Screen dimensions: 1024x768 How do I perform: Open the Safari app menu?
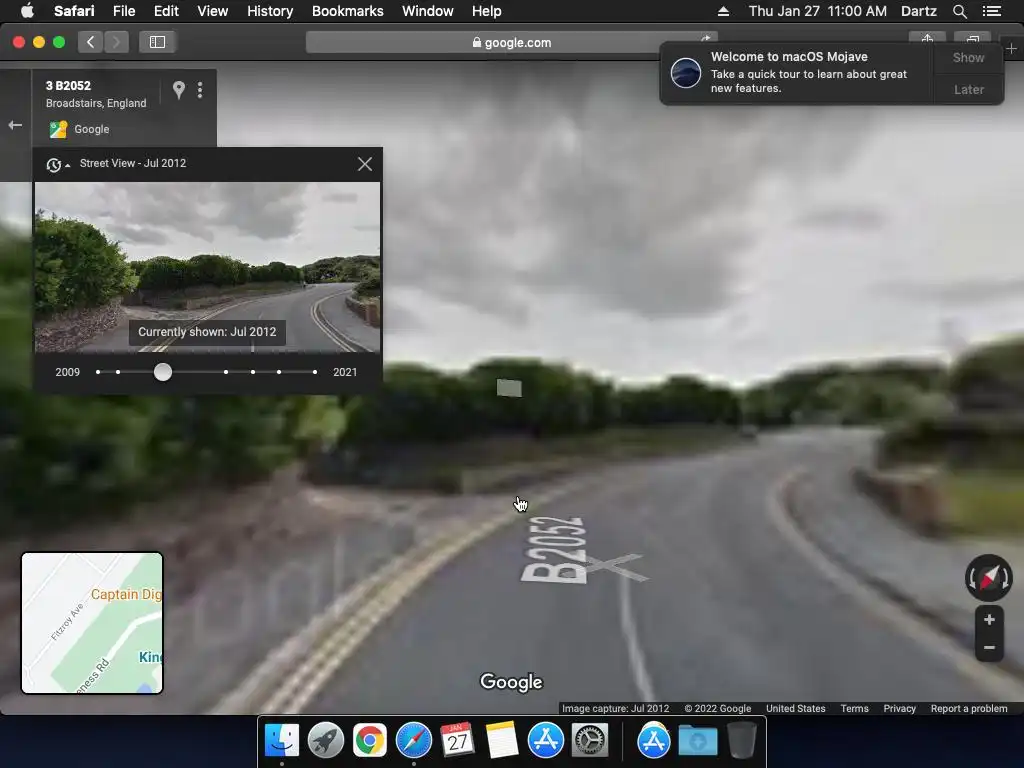tap(74, 11)
